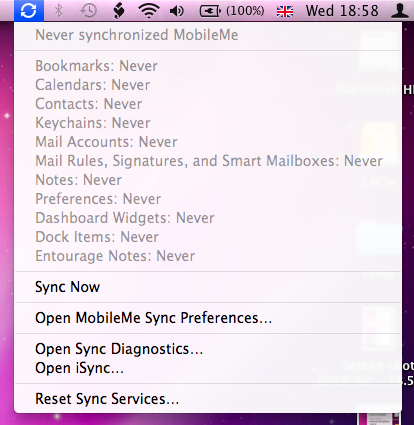Click the Wed 18:58 clock
Viewport: 414px width, 425px height.
tap(342, 11)
